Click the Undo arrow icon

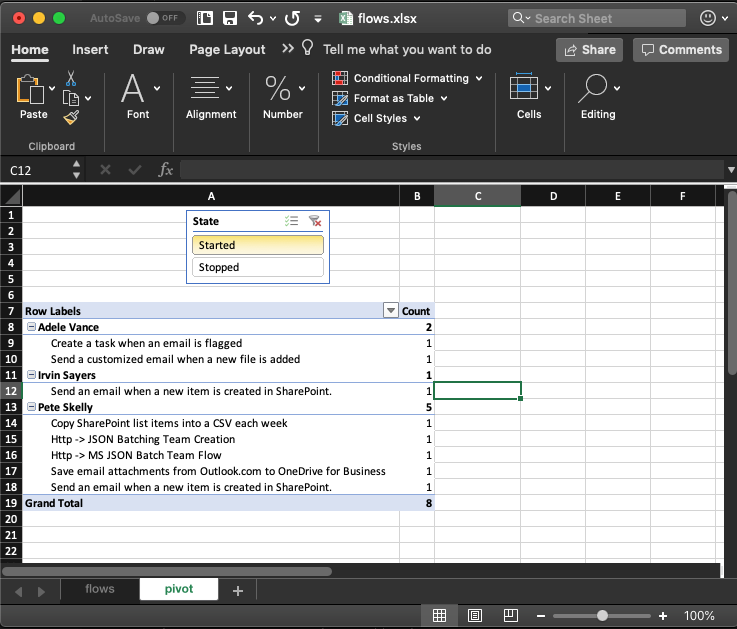coord(256,18)
